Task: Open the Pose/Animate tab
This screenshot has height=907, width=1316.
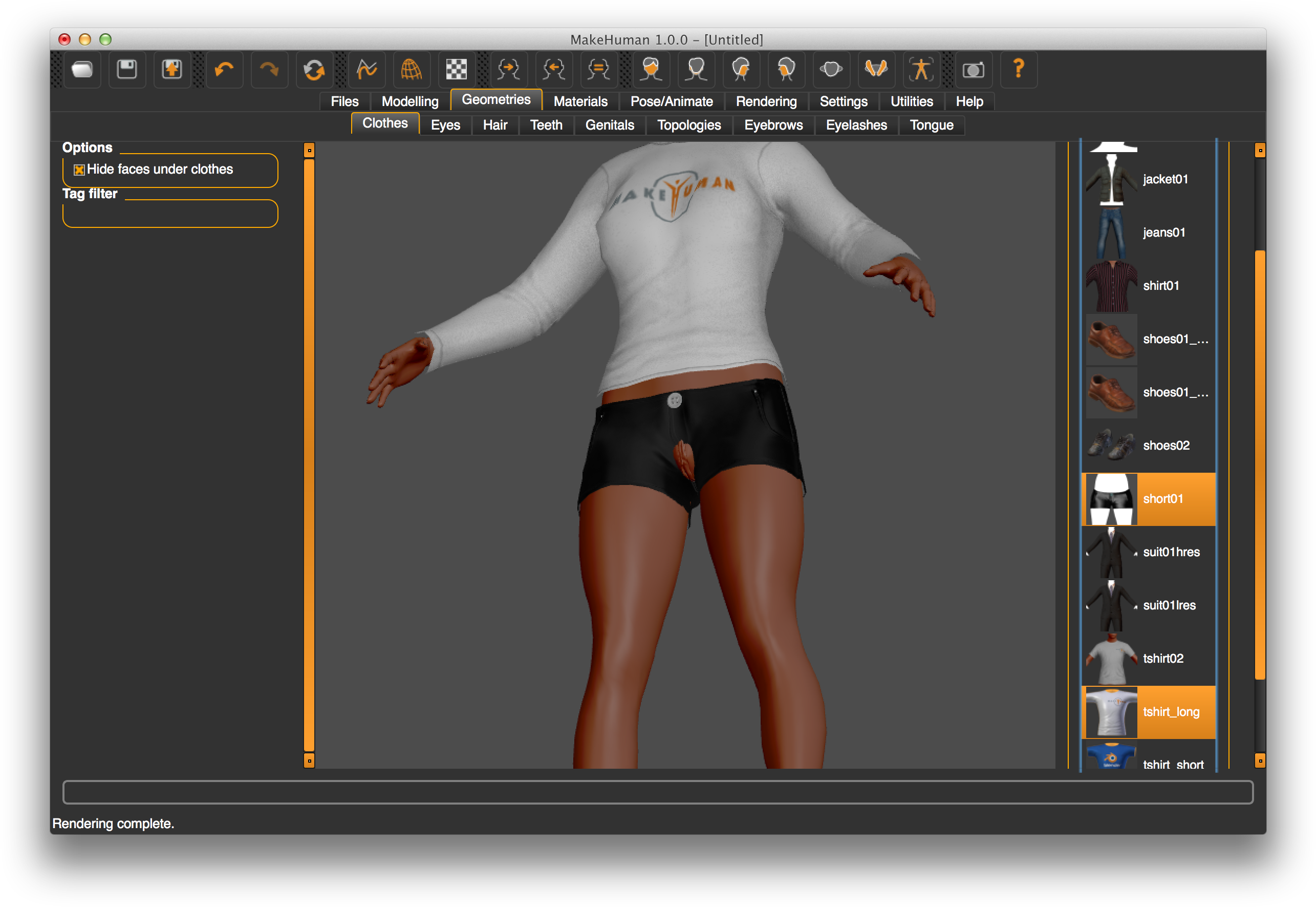Action: 672,102
